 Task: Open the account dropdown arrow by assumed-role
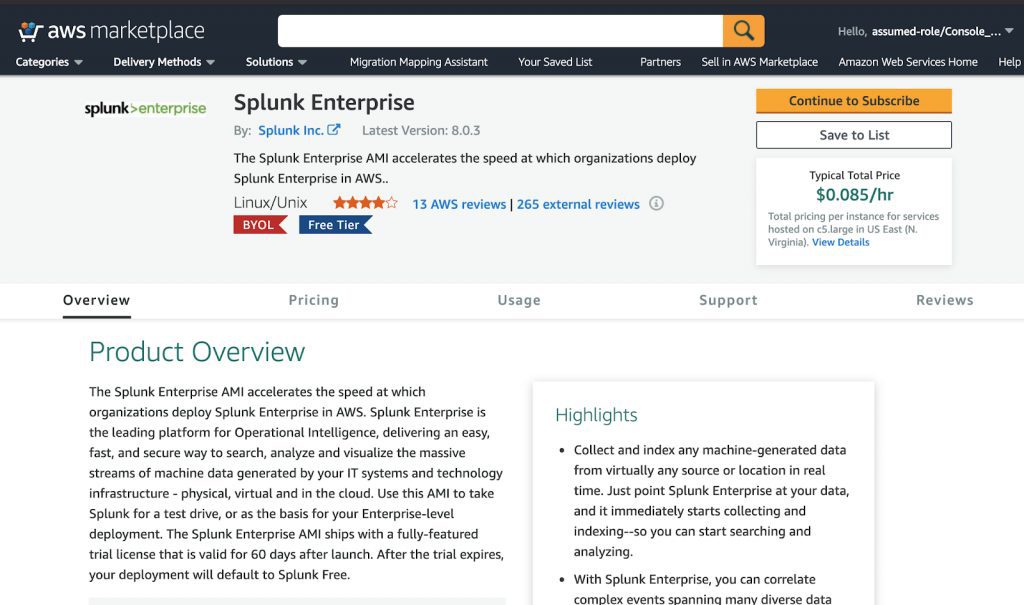[x=1009, y=31]
